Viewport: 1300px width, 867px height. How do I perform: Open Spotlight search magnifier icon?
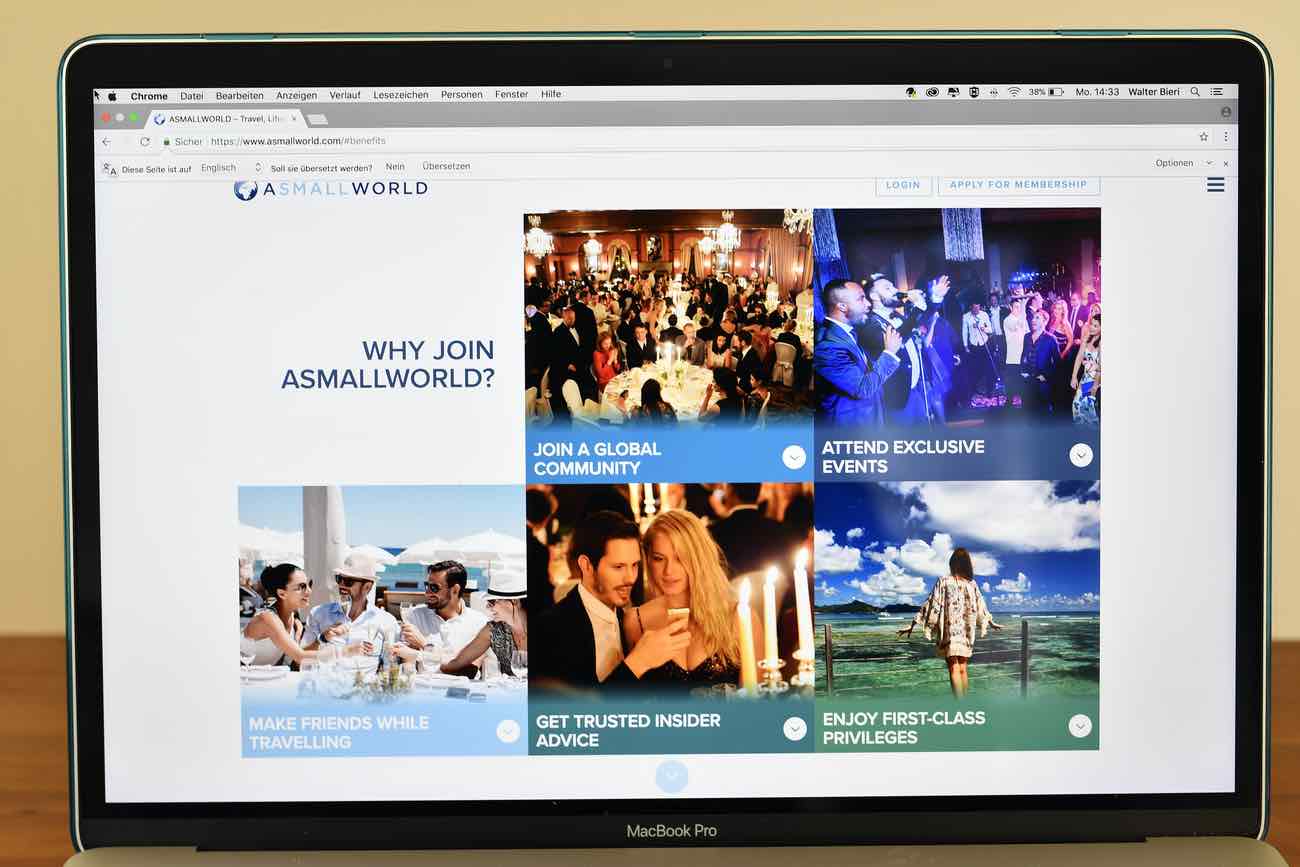[1194, 92]
